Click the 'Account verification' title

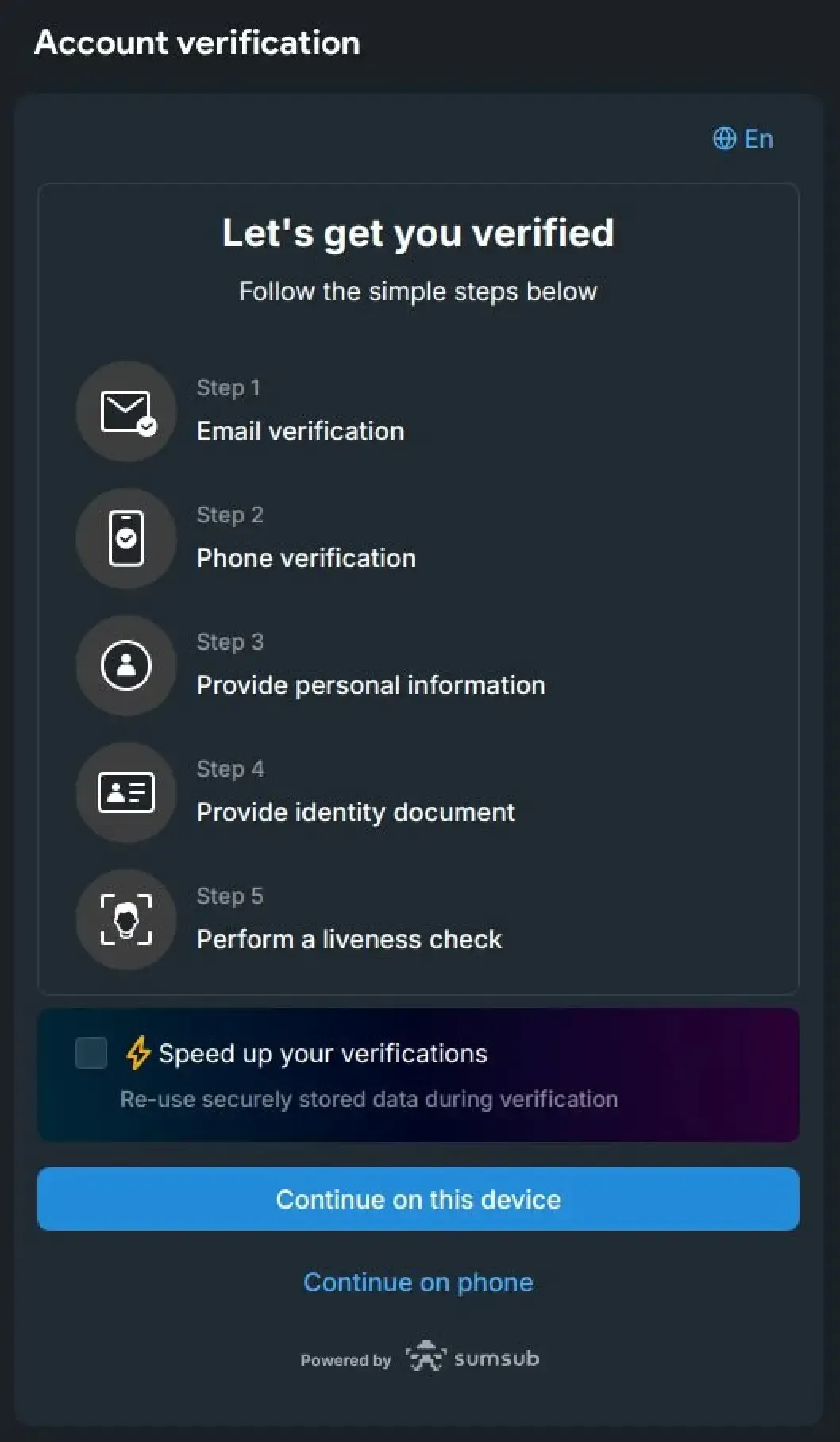click(198, 43)
